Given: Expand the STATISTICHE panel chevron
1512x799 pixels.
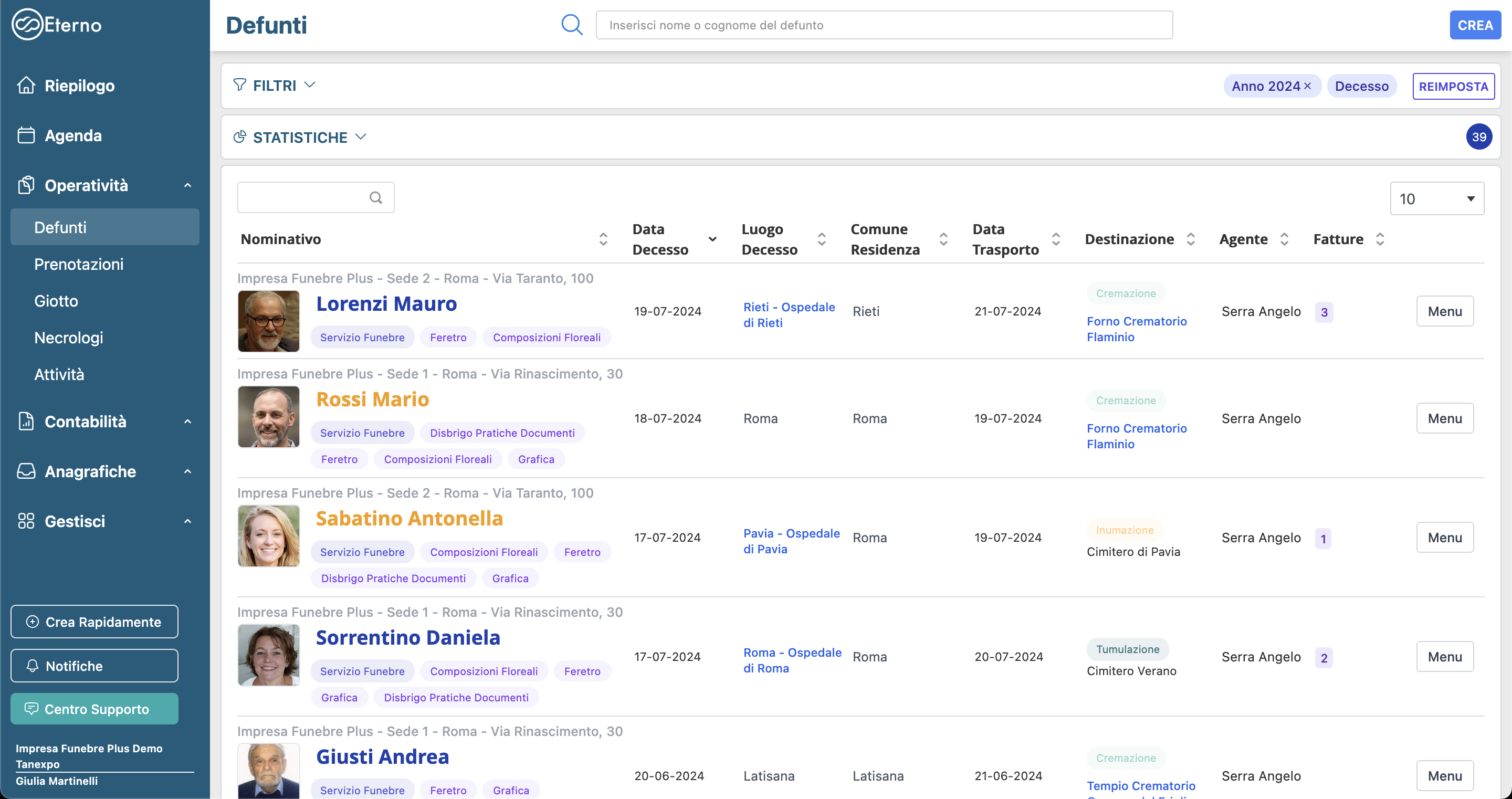Looking at the screenshot, I should point(361,137).
